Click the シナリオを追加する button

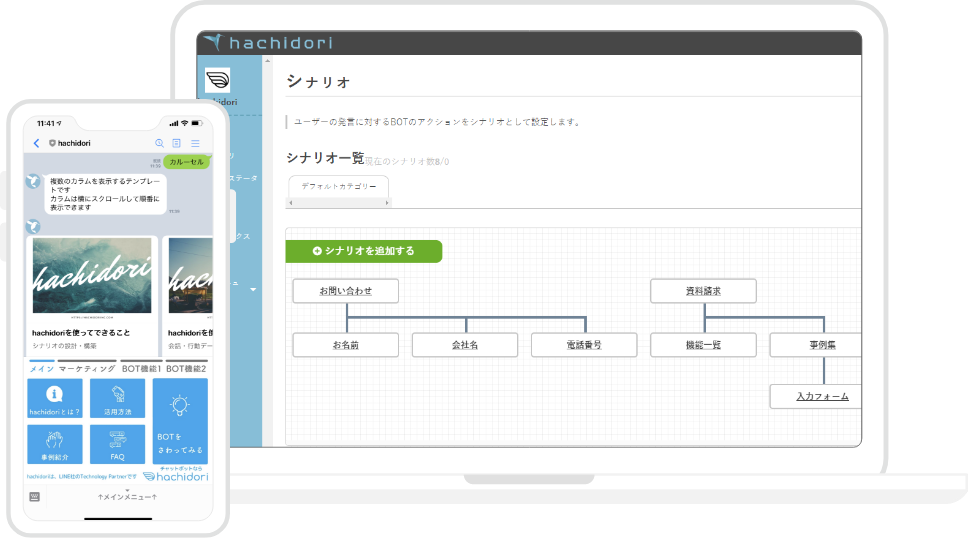[364, 251]
